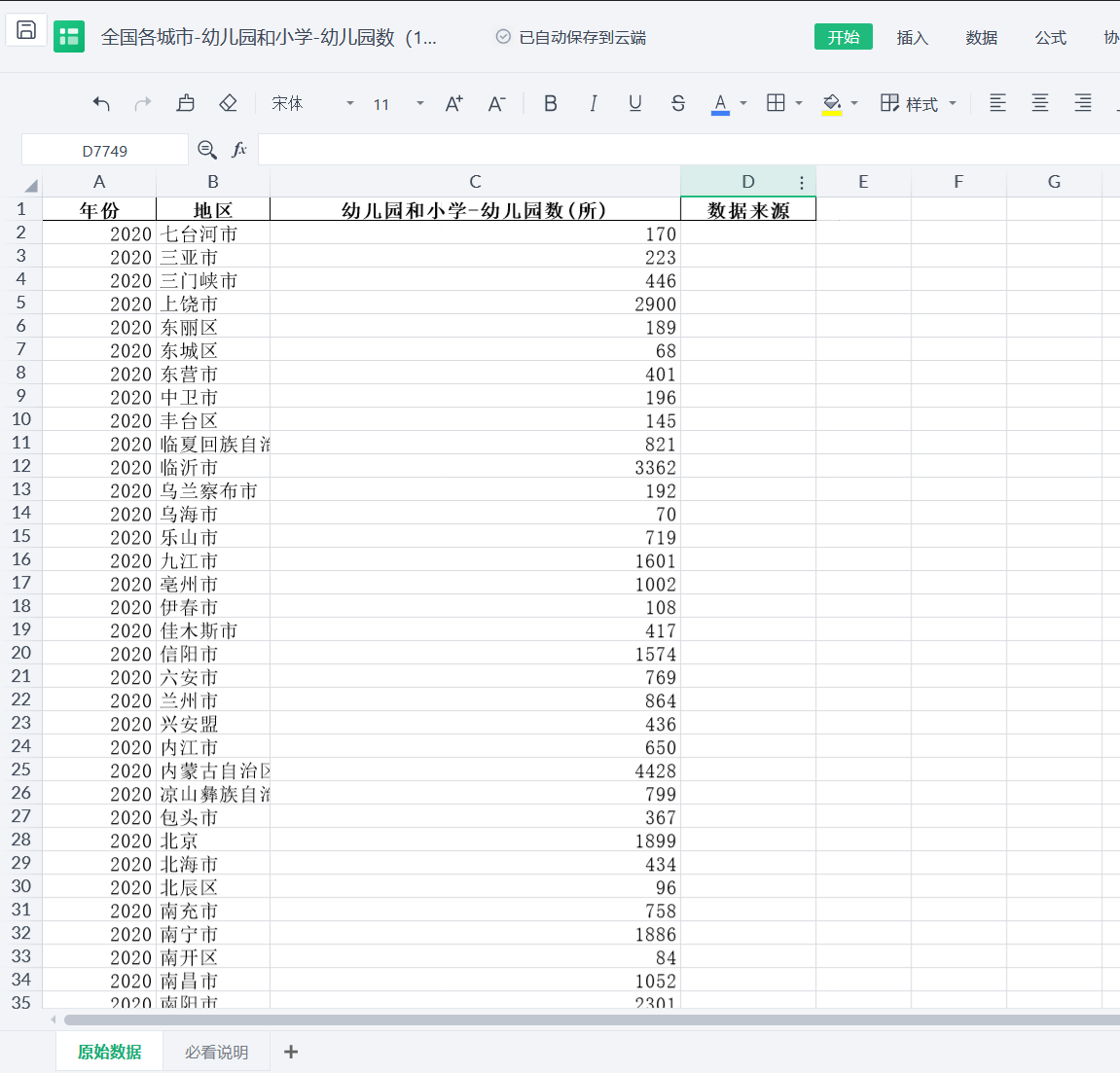
Task: Switch to the 公式 tab
Action: [1051, 38]
